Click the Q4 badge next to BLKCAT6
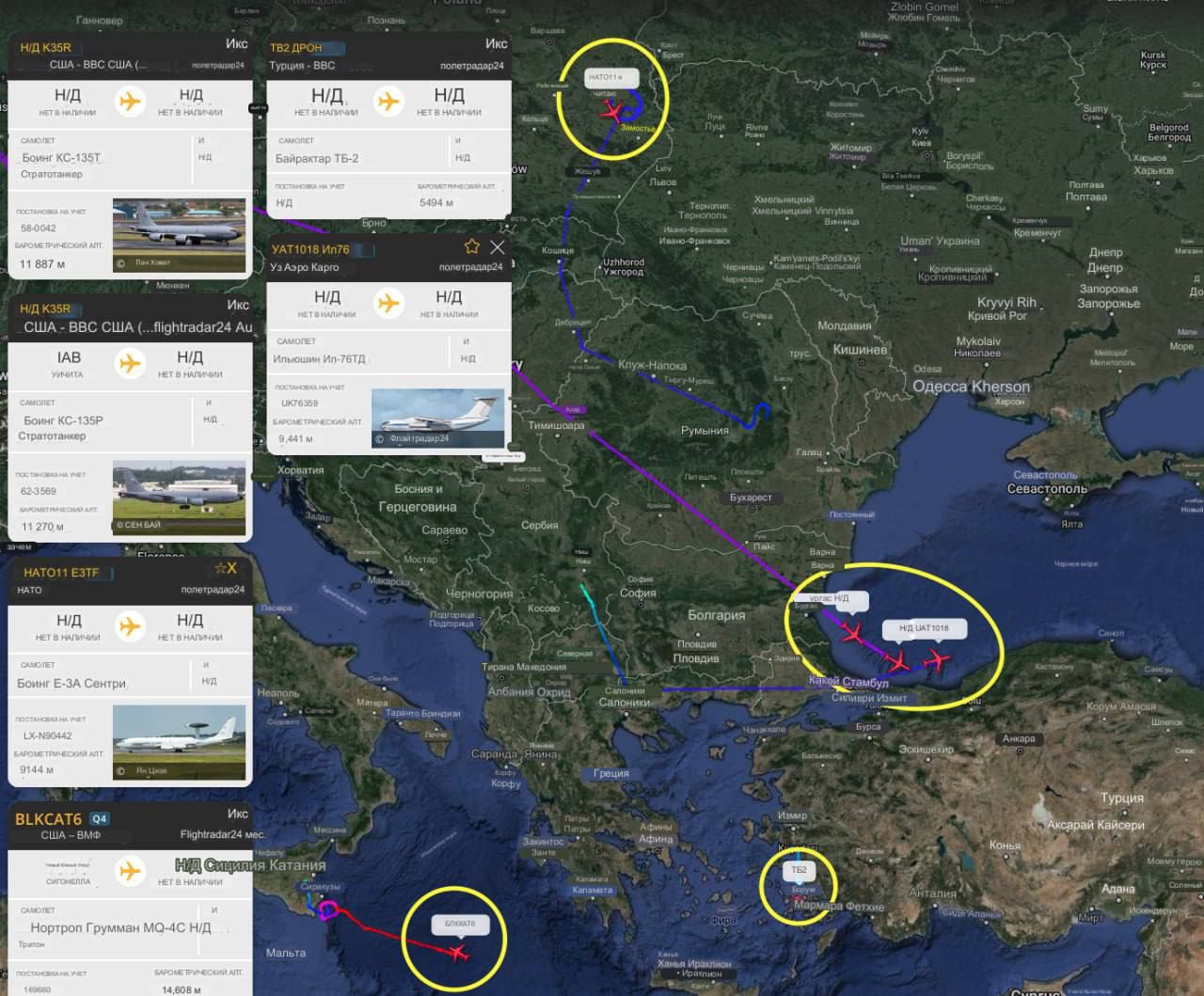This screenshot has height=996, width=1204. [100, 819]
